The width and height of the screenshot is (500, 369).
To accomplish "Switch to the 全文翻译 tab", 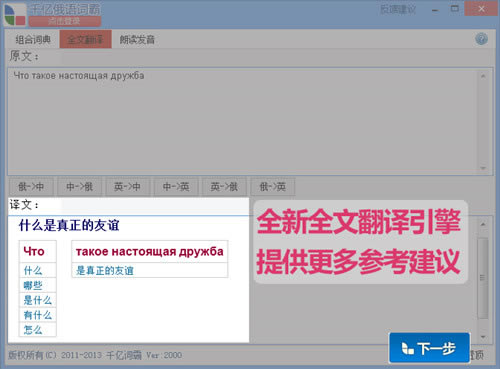I will tap(86, 40).
